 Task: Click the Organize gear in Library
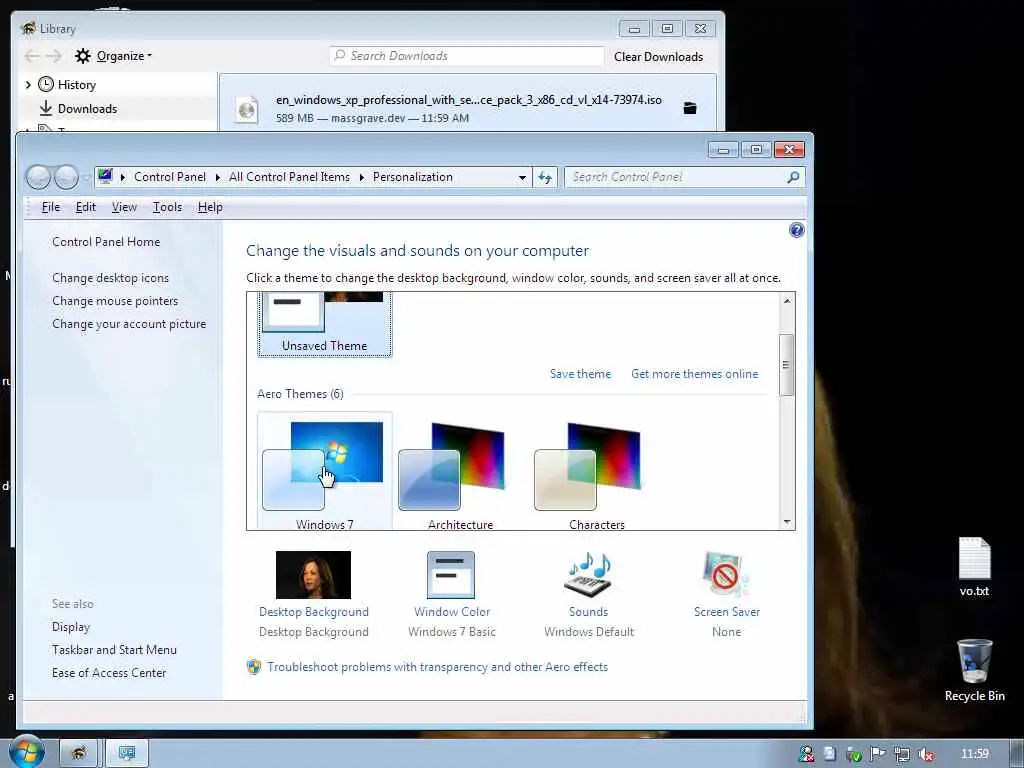(x=82, y=56)
